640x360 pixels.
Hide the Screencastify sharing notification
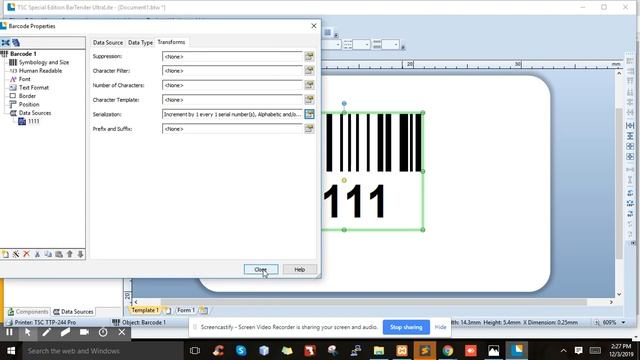440,327
